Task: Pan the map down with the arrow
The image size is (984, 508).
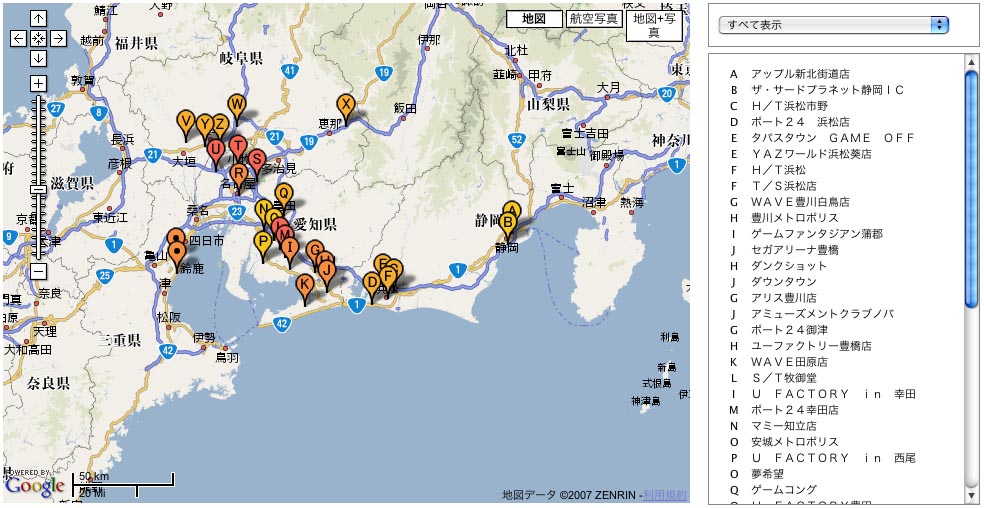Action: click(38, 58)
